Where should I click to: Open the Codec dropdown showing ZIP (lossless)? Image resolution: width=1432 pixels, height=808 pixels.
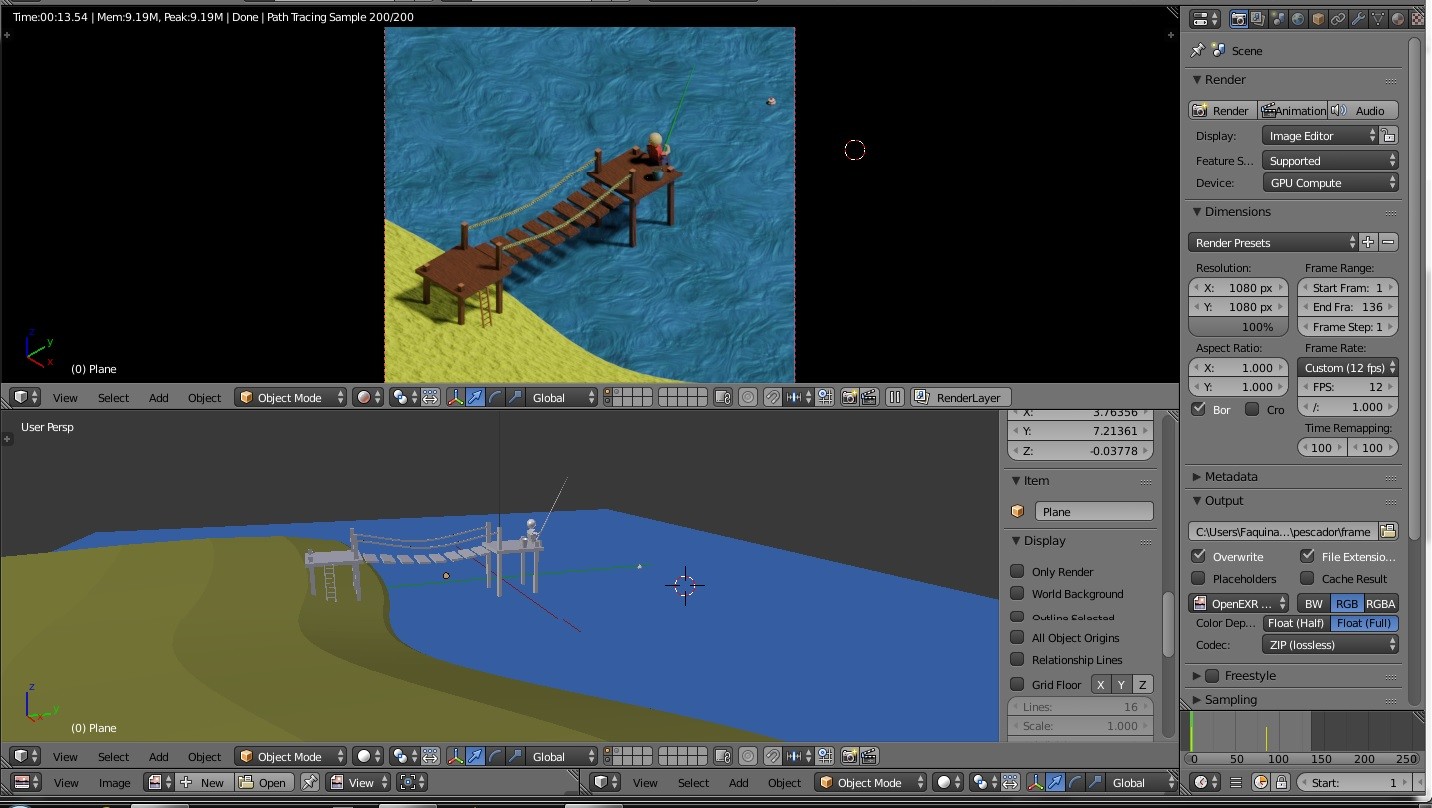1329,645
